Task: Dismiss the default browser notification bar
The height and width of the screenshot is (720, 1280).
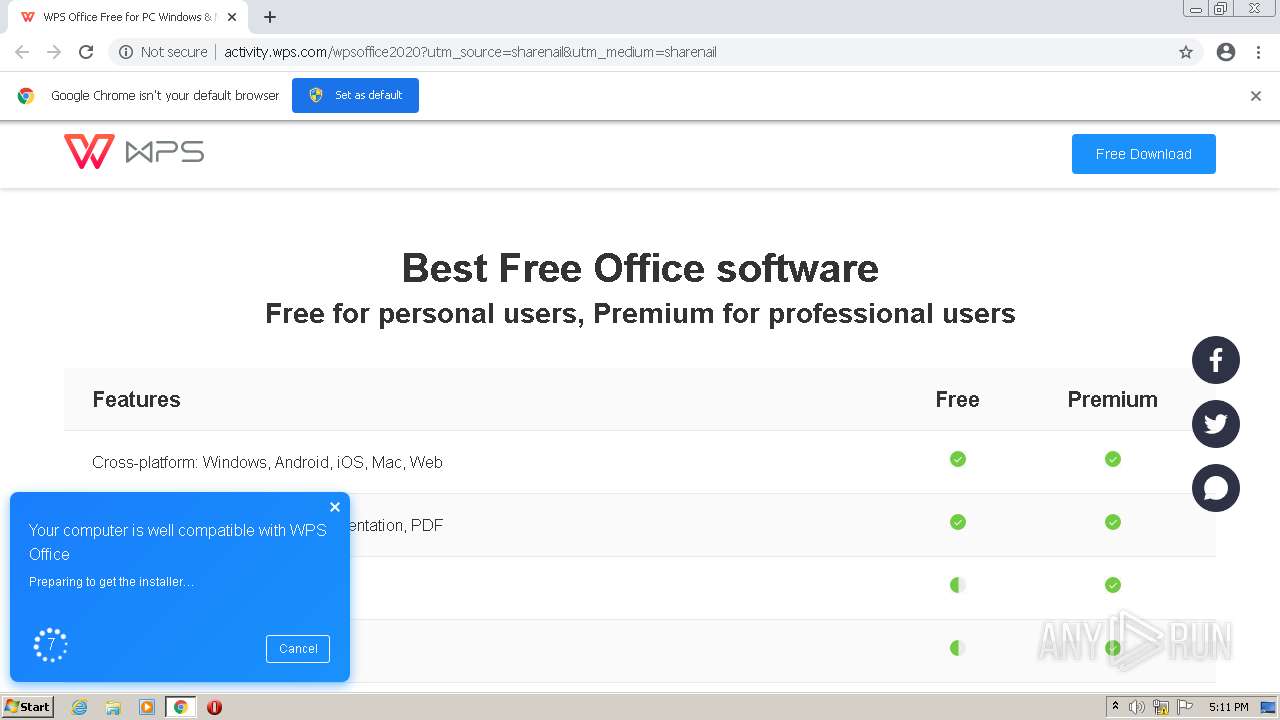Action: click(x=1256, y=96)
